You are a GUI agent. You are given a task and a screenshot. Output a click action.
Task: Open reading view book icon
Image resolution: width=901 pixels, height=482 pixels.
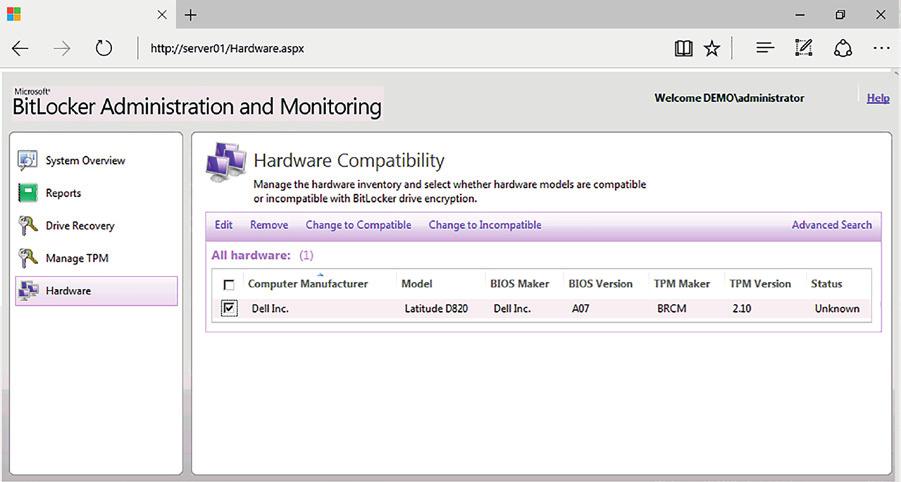(683, 48)
